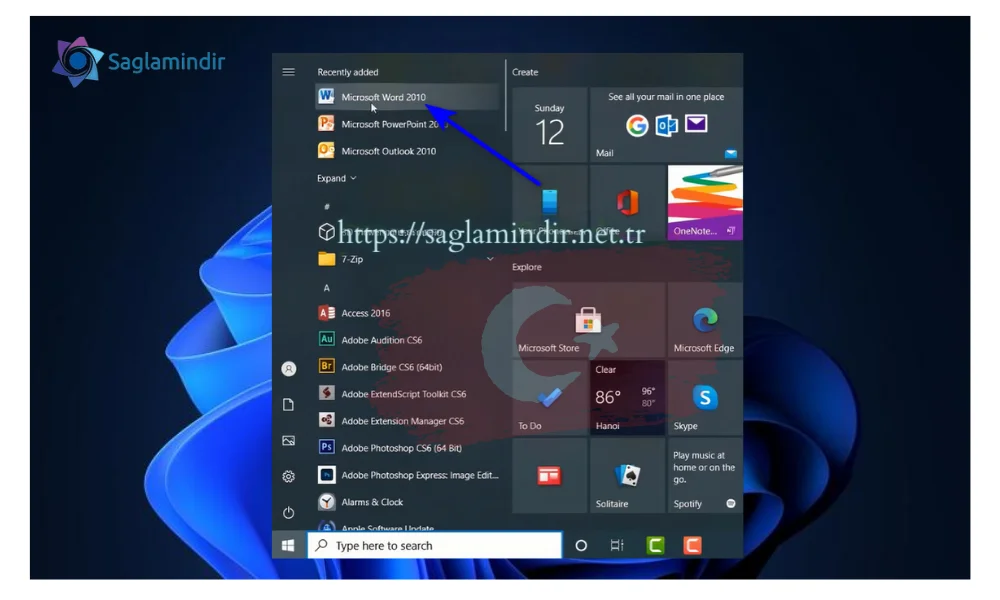Open Adobe Bridge CS6 (64bit)

tap(407, 367)
